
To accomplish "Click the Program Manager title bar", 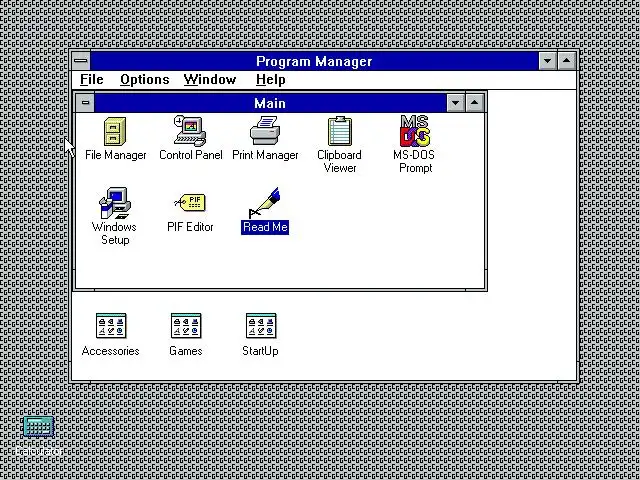I will pos(314,61).
